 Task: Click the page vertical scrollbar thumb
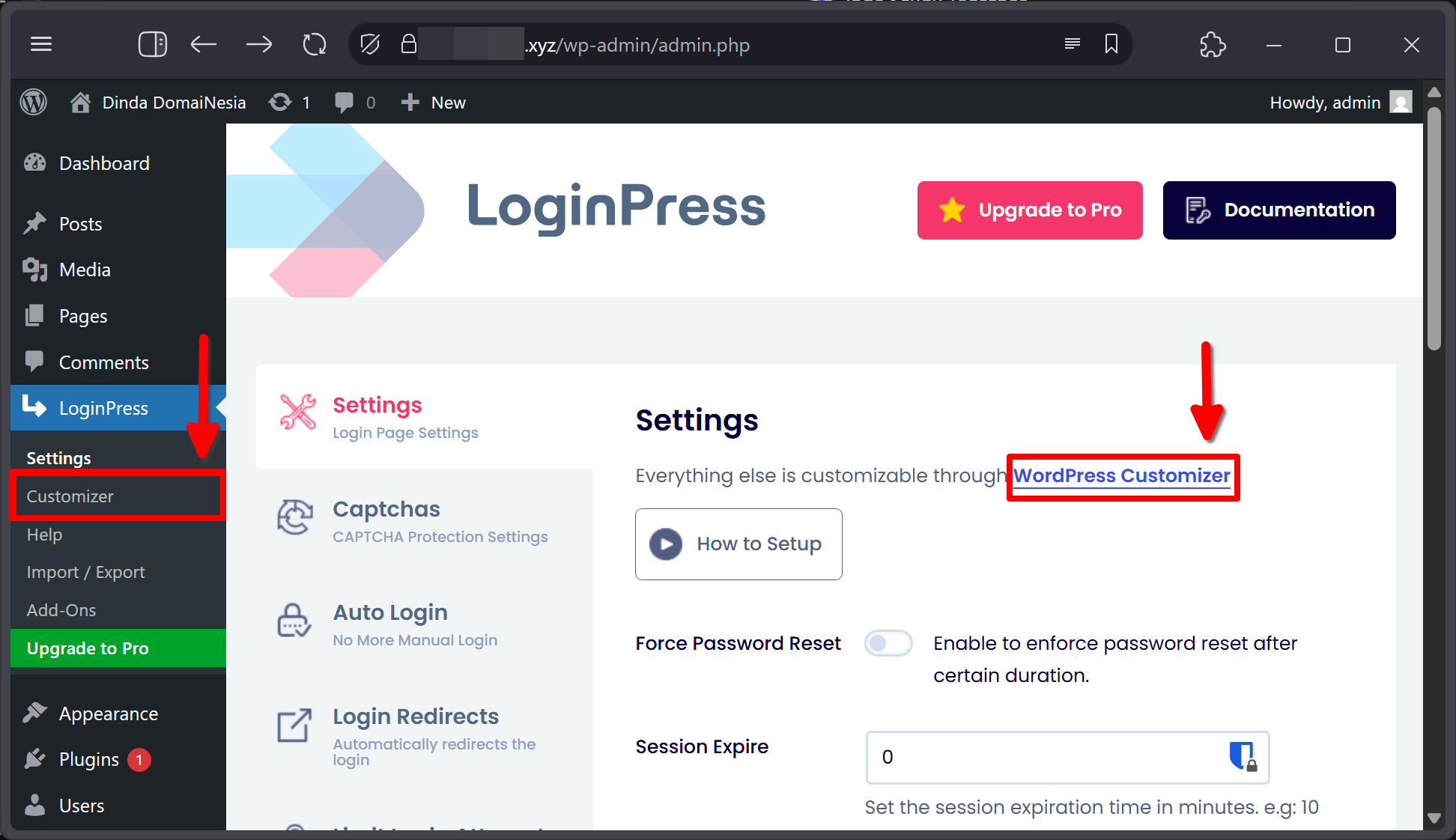(x=1434, y=228)
